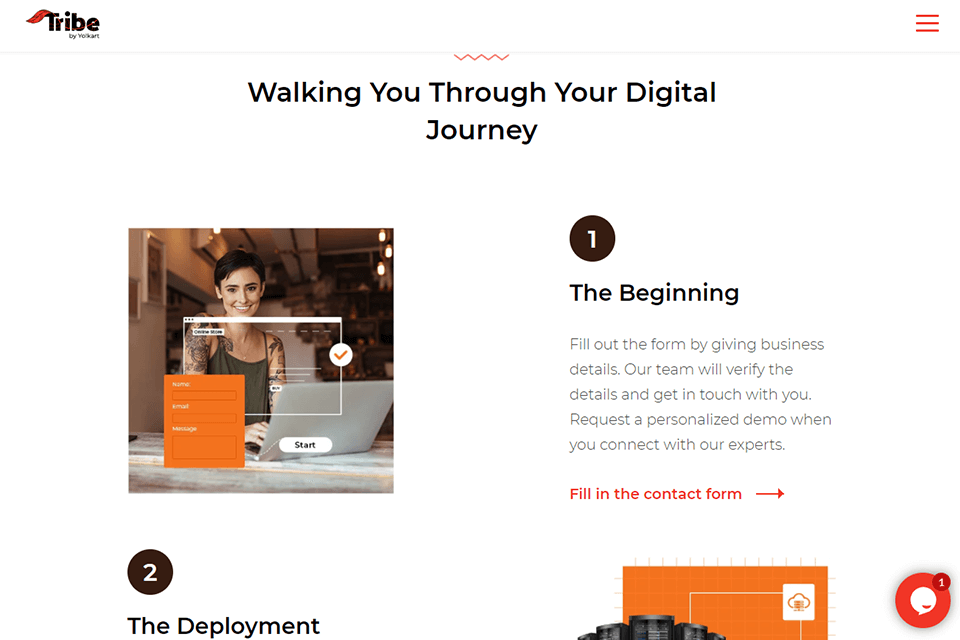Click the orange checkmark icon on image
960x640 pixels.
(341, 355)
